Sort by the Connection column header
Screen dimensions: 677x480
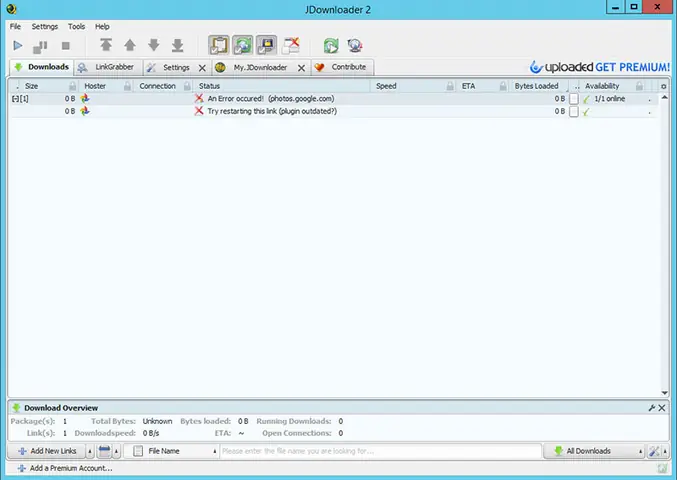tap(157, 86)
